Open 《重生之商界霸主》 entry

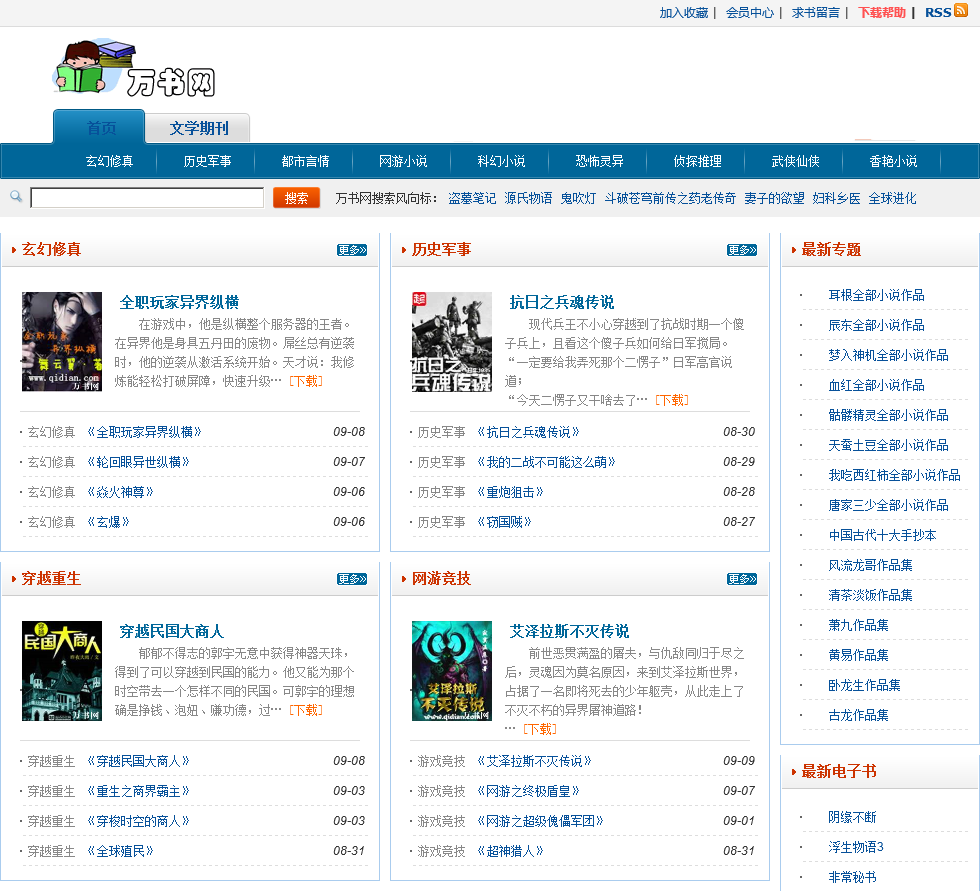(138, 791)
